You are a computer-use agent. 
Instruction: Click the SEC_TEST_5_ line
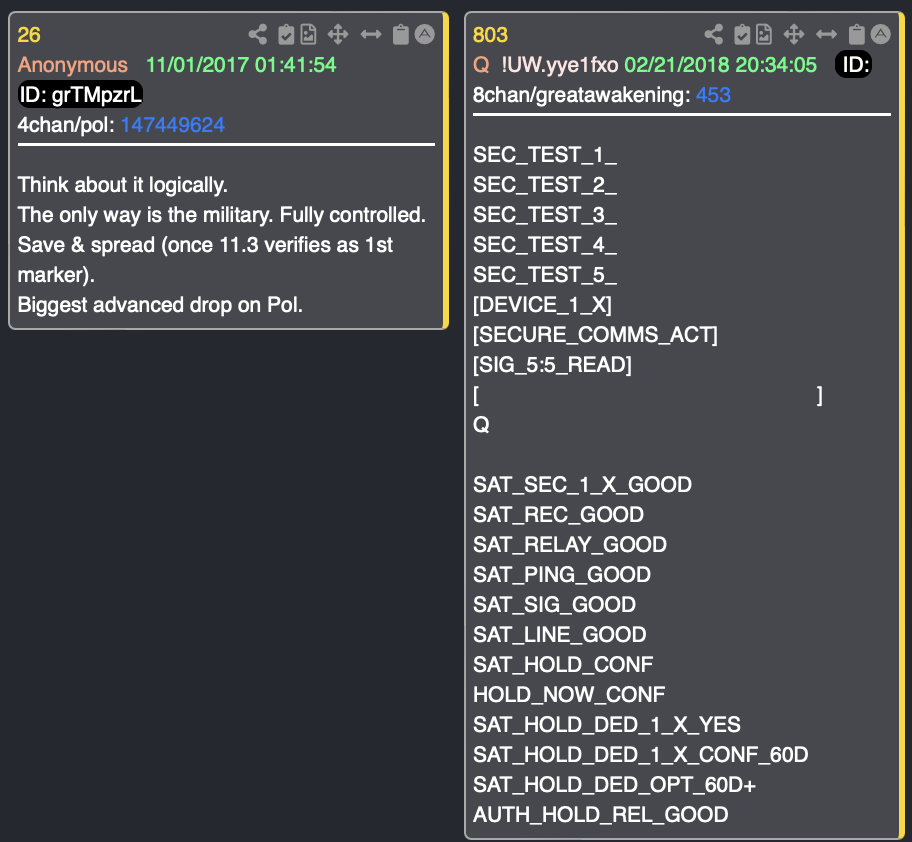coord(545,275)
